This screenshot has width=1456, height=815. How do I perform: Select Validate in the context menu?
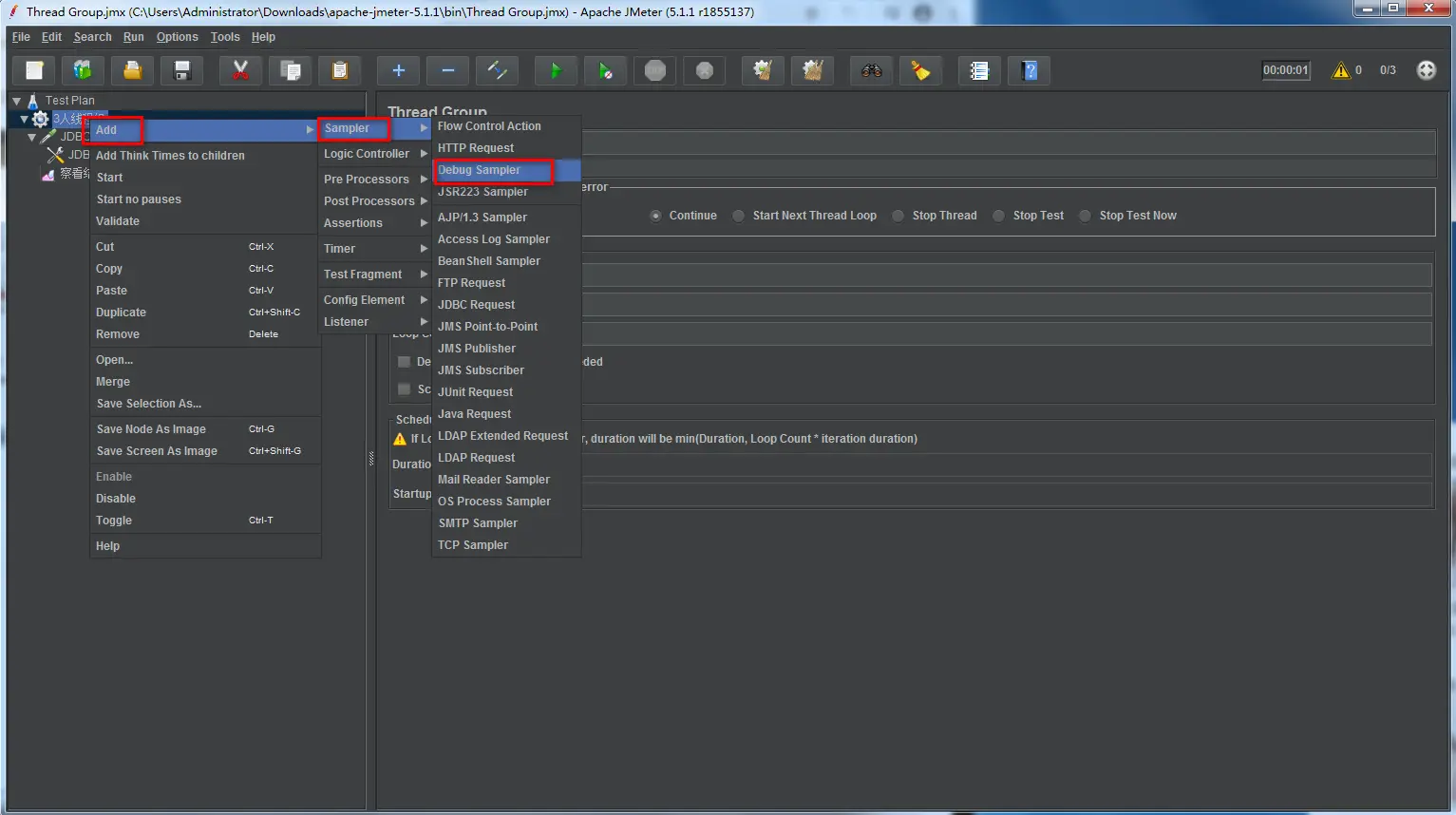pos(204,221)
